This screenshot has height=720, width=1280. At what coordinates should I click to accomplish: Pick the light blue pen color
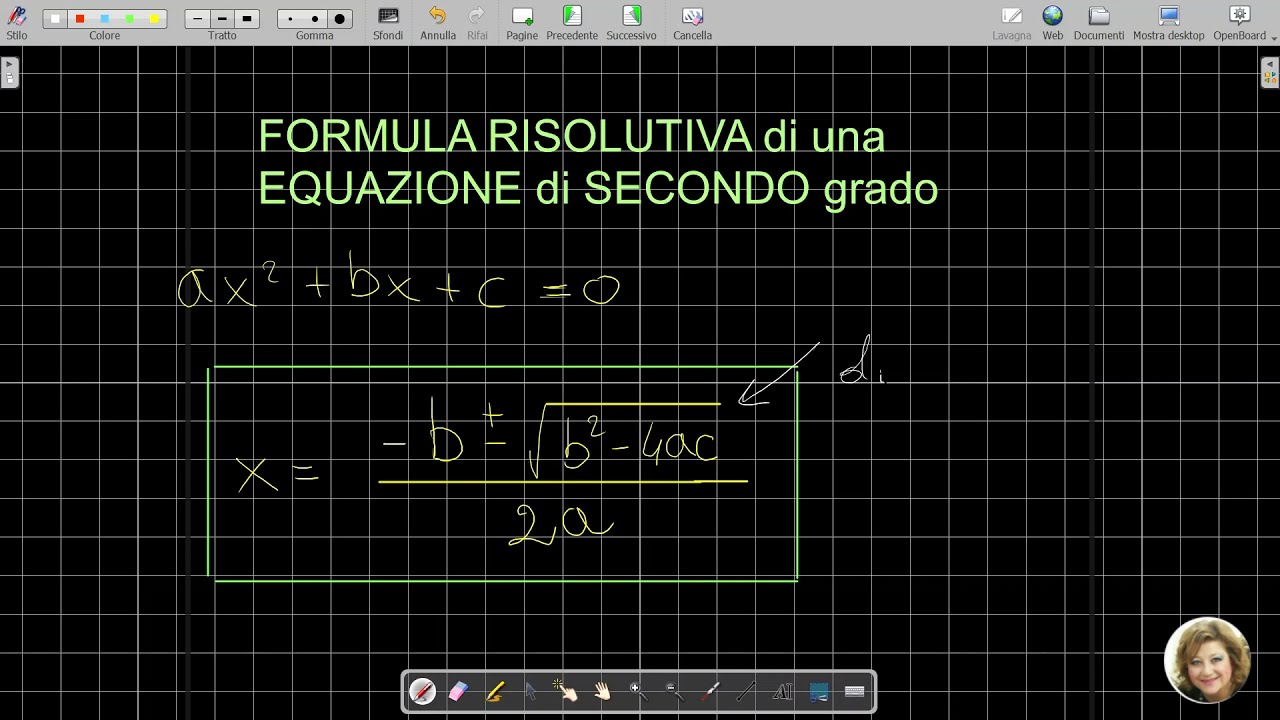point(104,18)
